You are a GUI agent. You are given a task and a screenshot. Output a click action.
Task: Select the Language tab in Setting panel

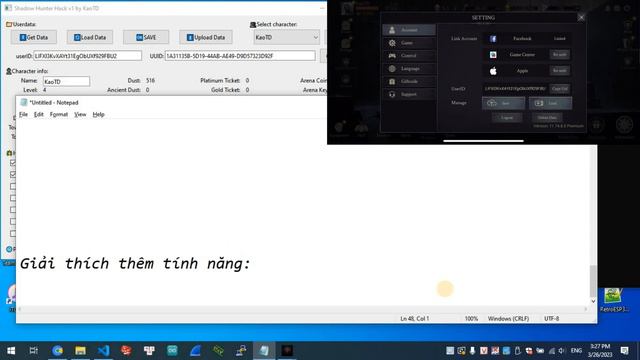[x=409, y=69]
